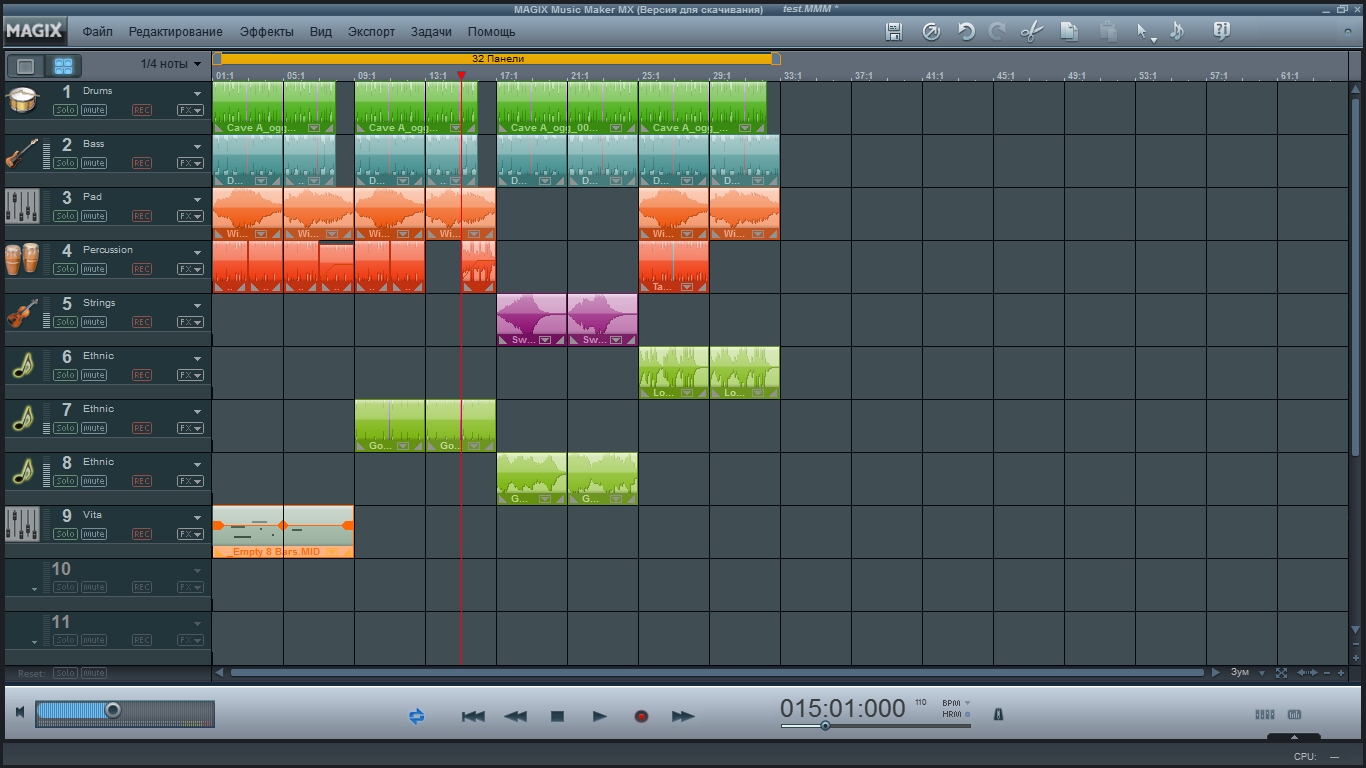Viewport: 1366px width, 768px height.
Task: Mute track 8 Ethnic
Action: [x=94, y=481]
